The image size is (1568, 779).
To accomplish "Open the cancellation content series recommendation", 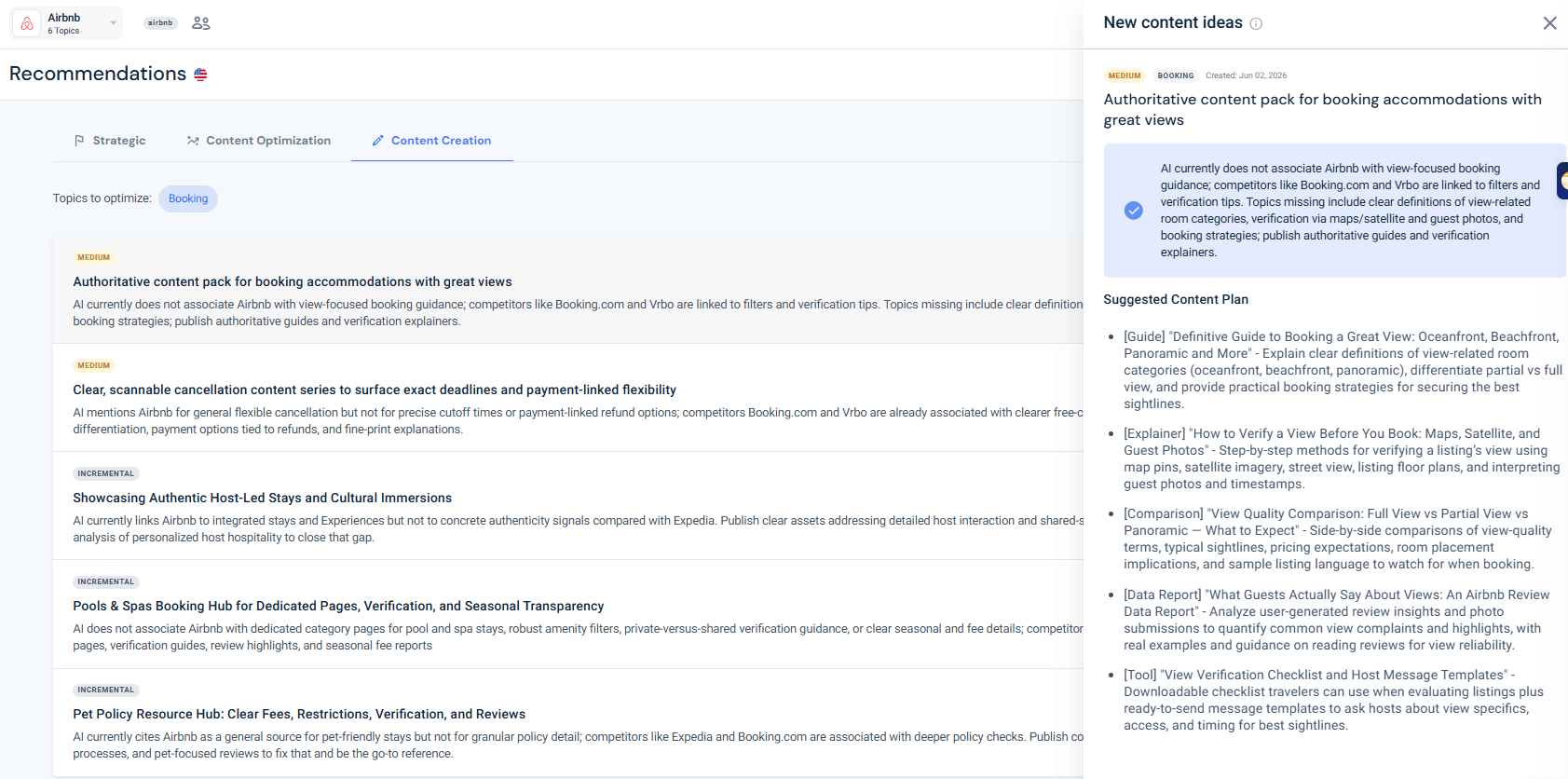I will pos(568,398).
